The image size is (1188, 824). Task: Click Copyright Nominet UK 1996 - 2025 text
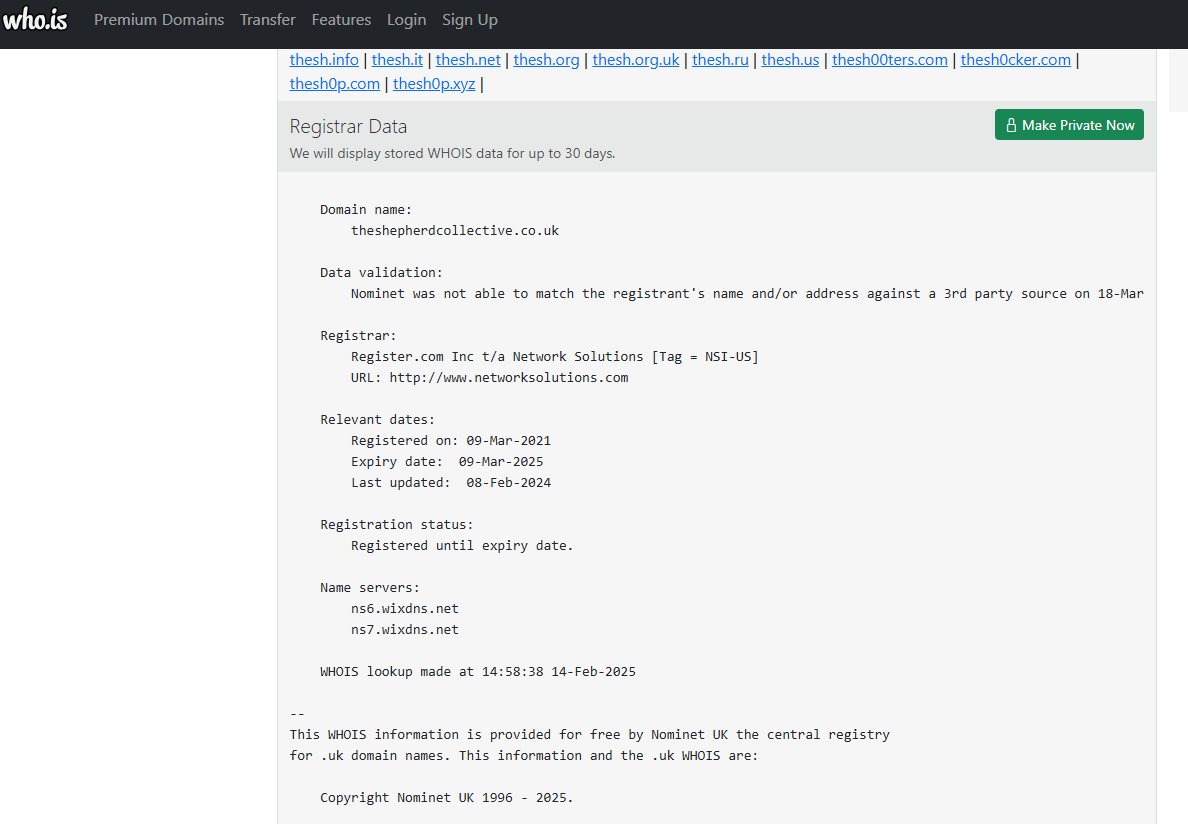446,797
